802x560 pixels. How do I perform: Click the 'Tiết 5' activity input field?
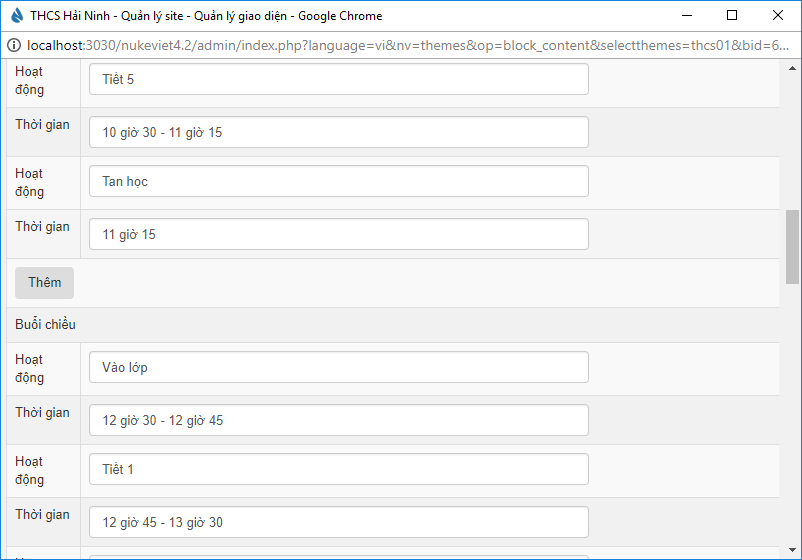point(339,79)
